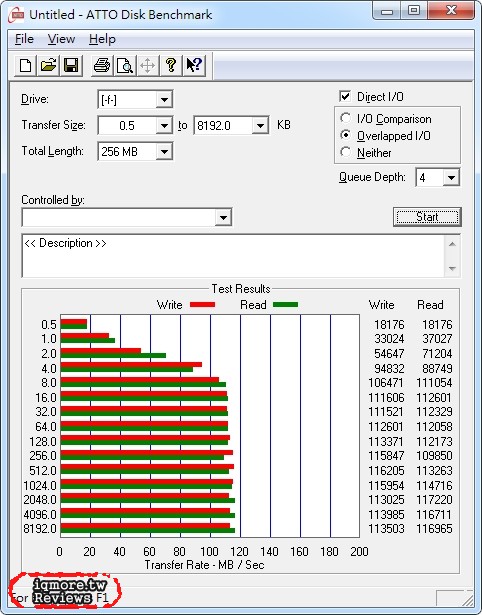This screenshot has height=615, width=482.
Task: Start the benchmark with the Start button
Action: (427, 217)
